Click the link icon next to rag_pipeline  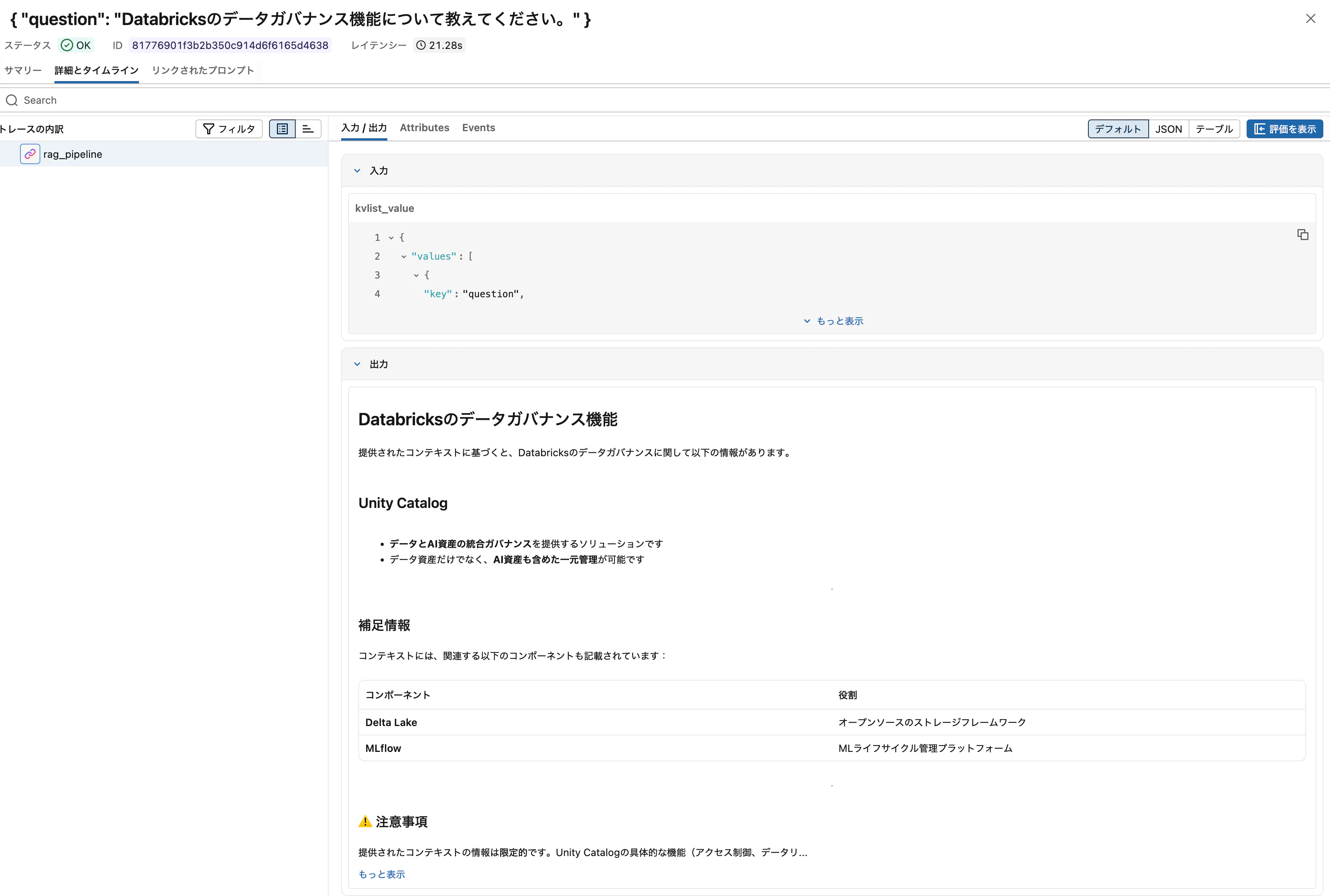[30, 154]
